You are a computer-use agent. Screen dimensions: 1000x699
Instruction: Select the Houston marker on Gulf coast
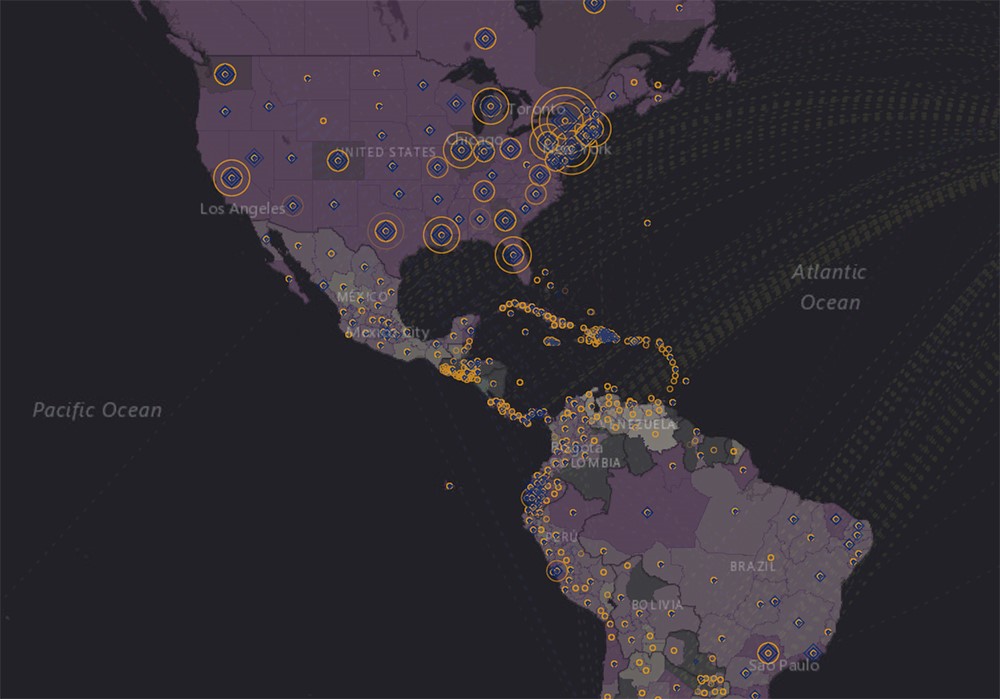point(441,234)
